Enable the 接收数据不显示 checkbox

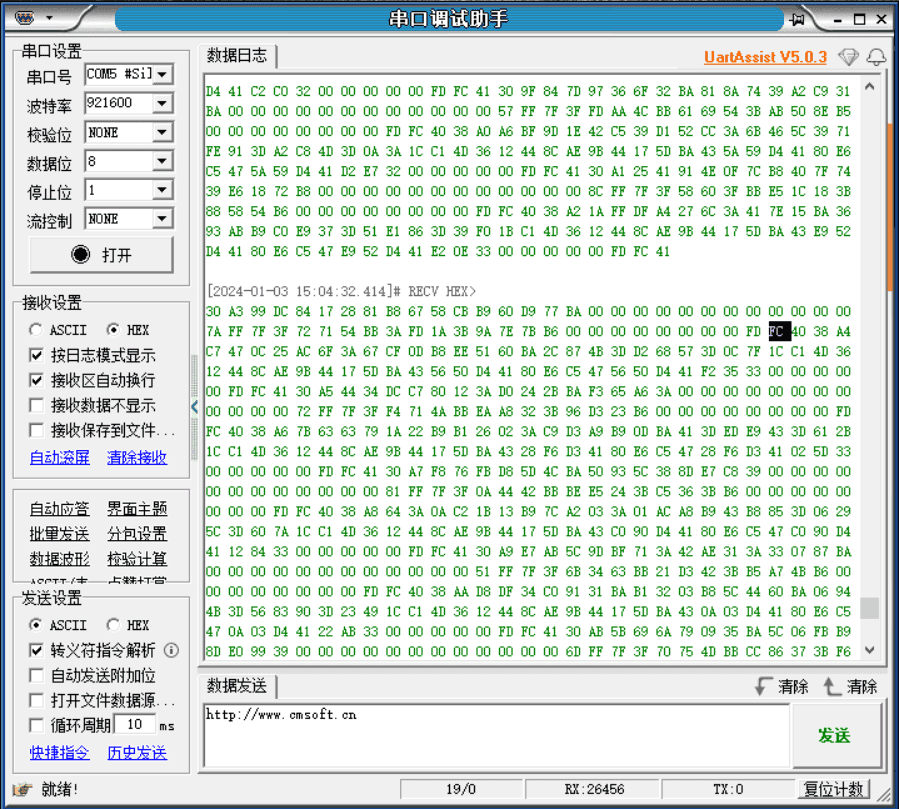[x=37, y=405]
